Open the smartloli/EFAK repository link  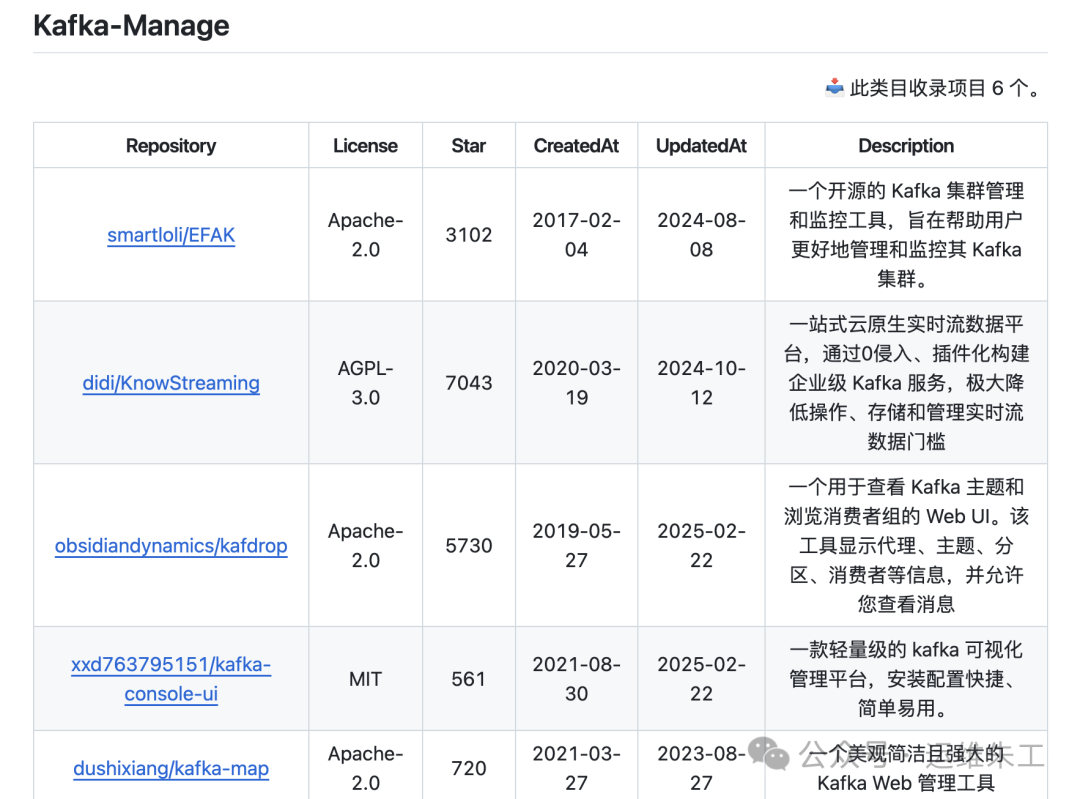(171, 235)
